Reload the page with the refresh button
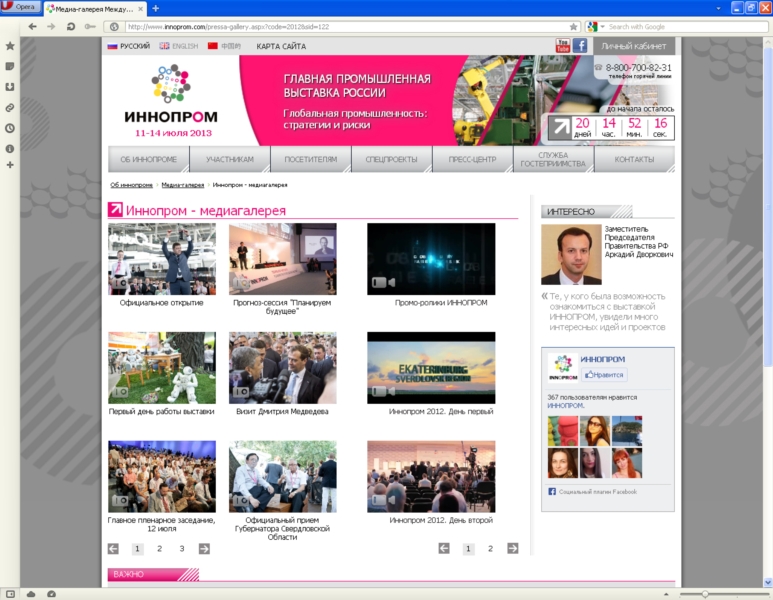 pyautogui.click(x=70, y=26)
